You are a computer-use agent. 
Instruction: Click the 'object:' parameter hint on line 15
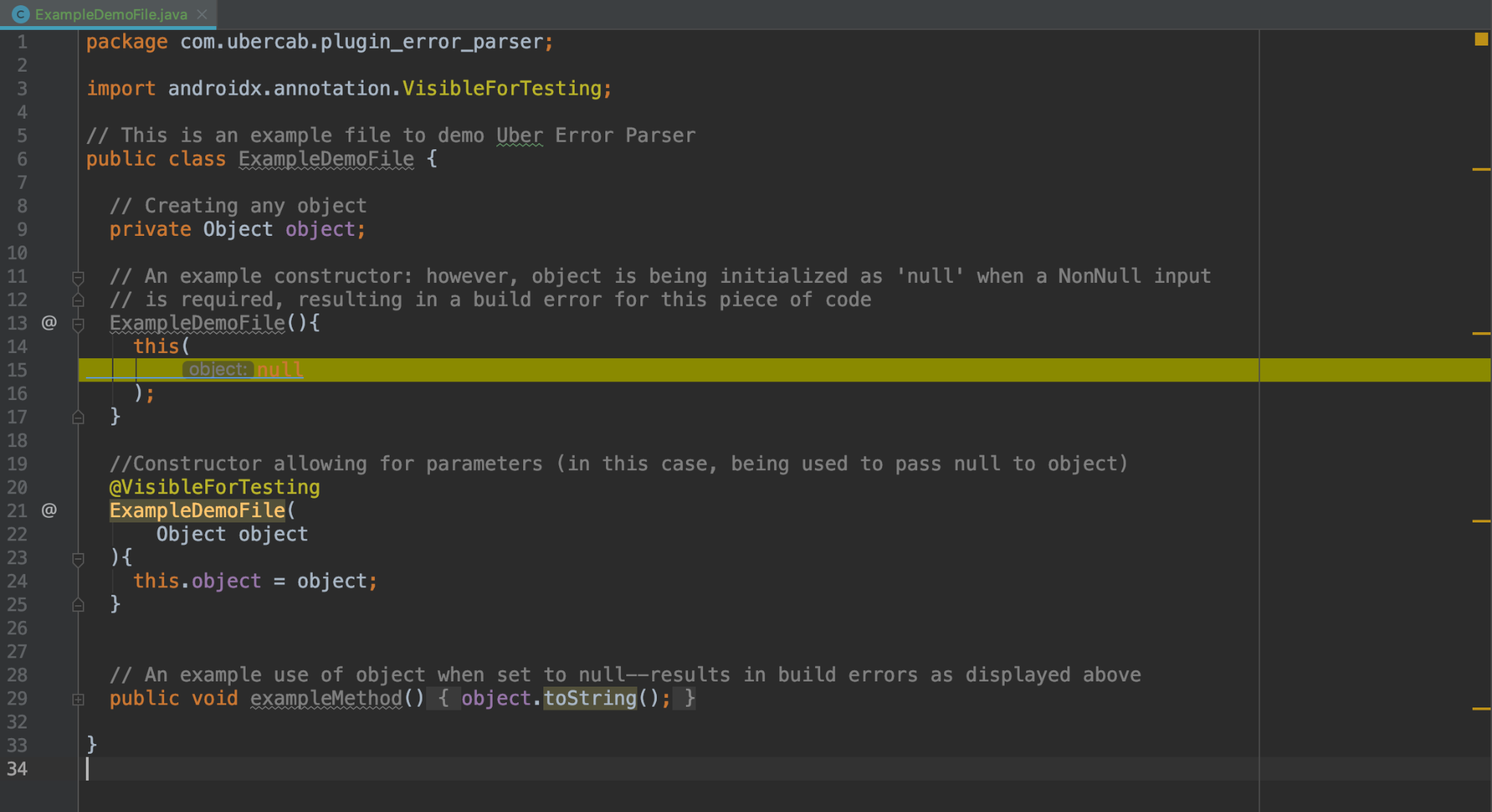(x=217, y=369)
